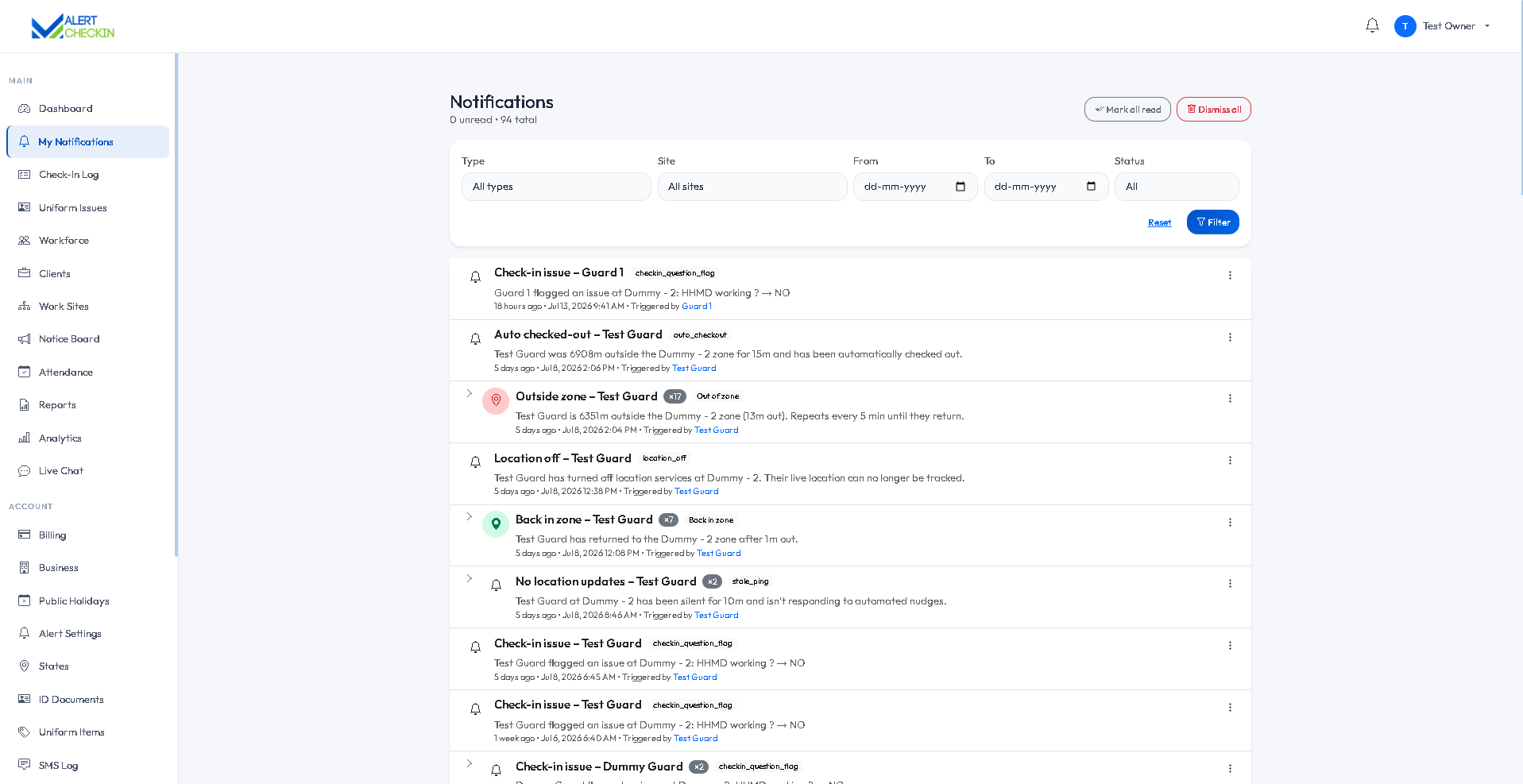
Task: Navigate to Workforce
Action: coord(87,241)
